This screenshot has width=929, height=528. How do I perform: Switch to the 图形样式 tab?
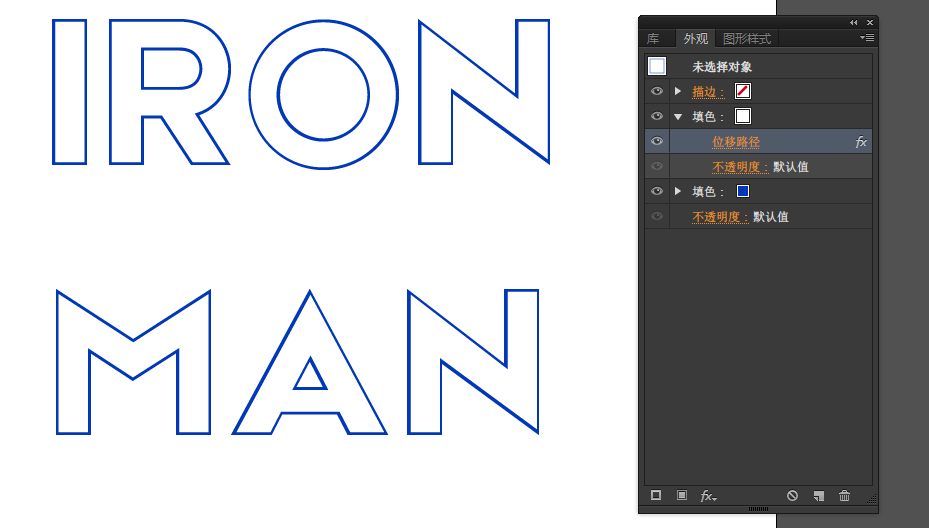pos(747,39)
